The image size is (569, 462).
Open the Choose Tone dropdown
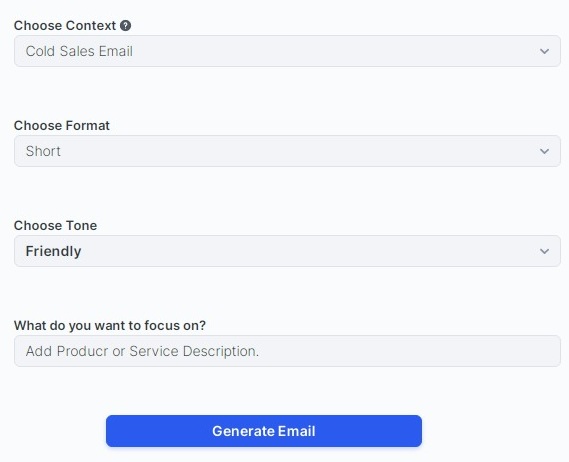287,251
